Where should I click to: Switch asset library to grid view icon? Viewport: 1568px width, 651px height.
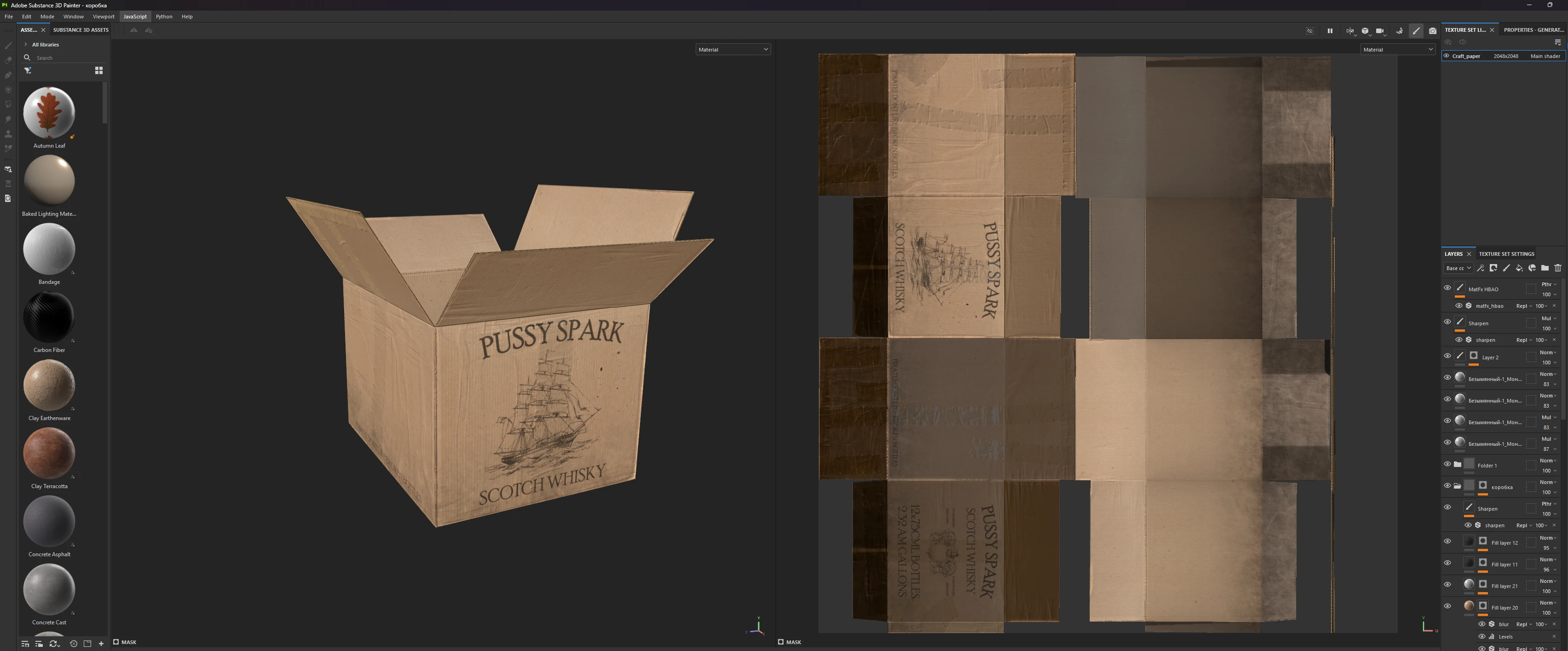(98, 70)
